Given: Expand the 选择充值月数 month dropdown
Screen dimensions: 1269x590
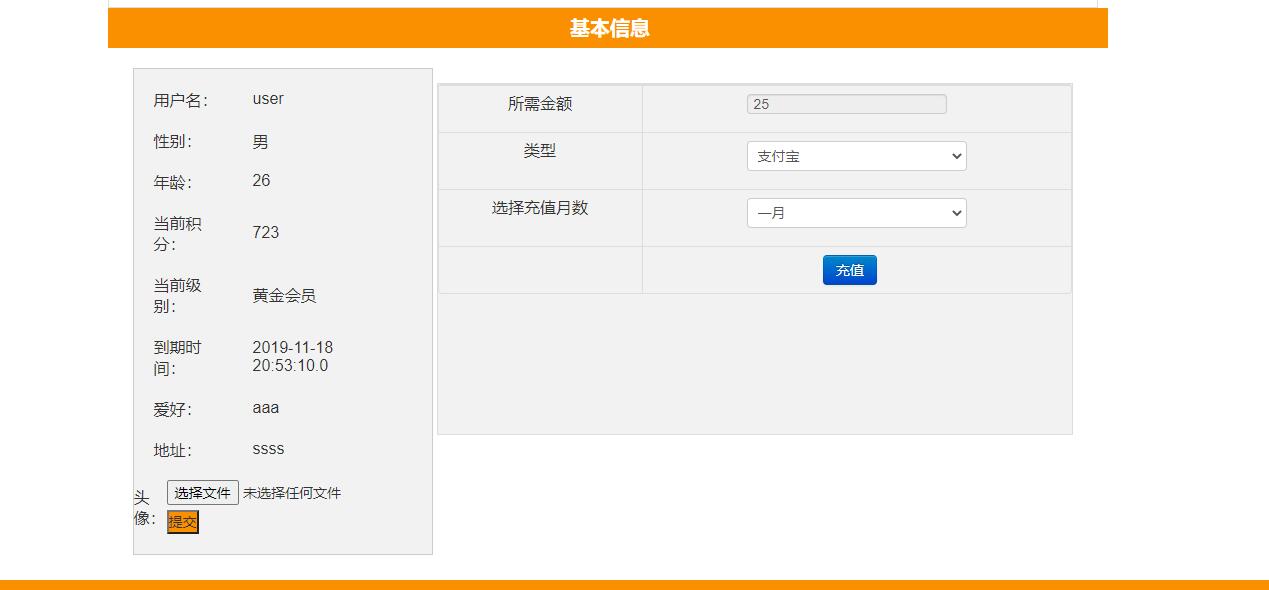Looking at the screenshot, I should pyautogui.click(x=855, y=212).
